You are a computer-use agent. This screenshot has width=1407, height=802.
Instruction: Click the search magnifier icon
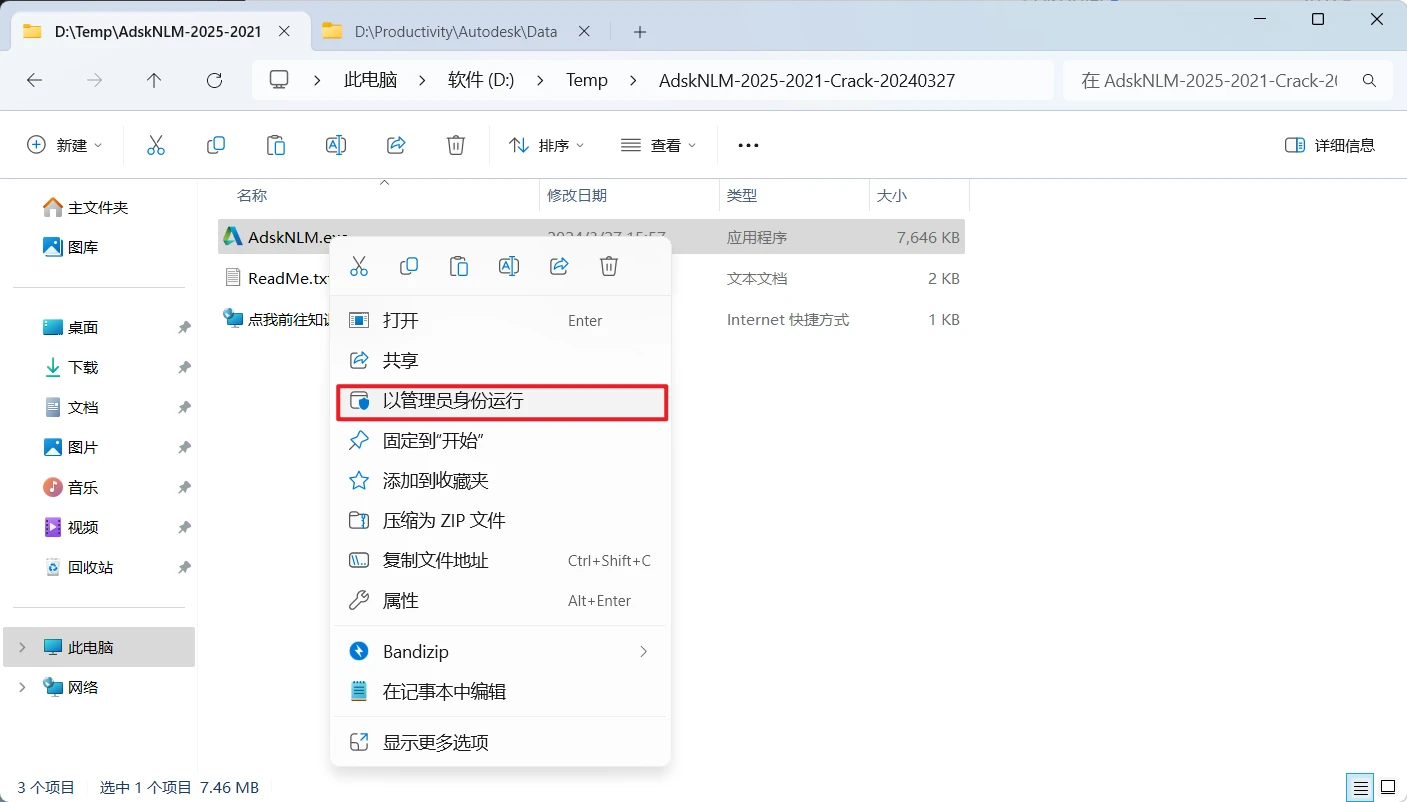tap(1370, 80)
